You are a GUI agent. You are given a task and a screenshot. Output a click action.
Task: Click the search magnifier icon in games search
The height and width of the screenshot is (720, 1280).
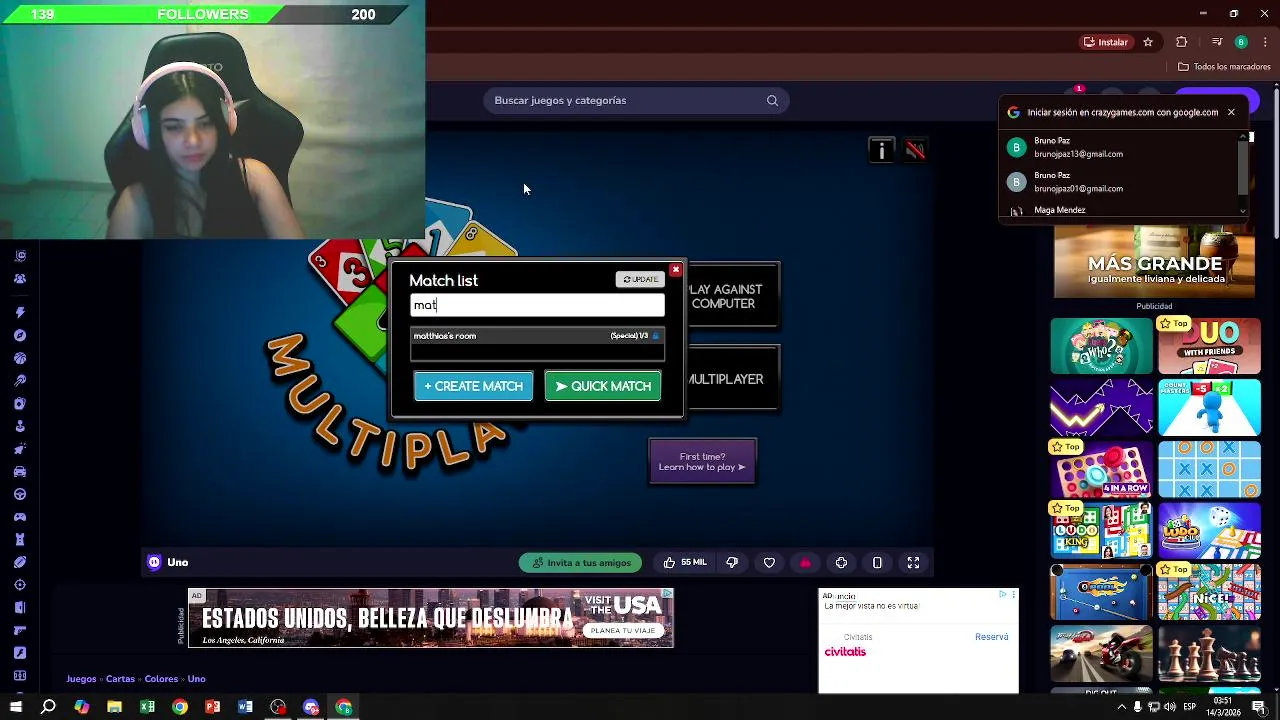coord(772,100)
